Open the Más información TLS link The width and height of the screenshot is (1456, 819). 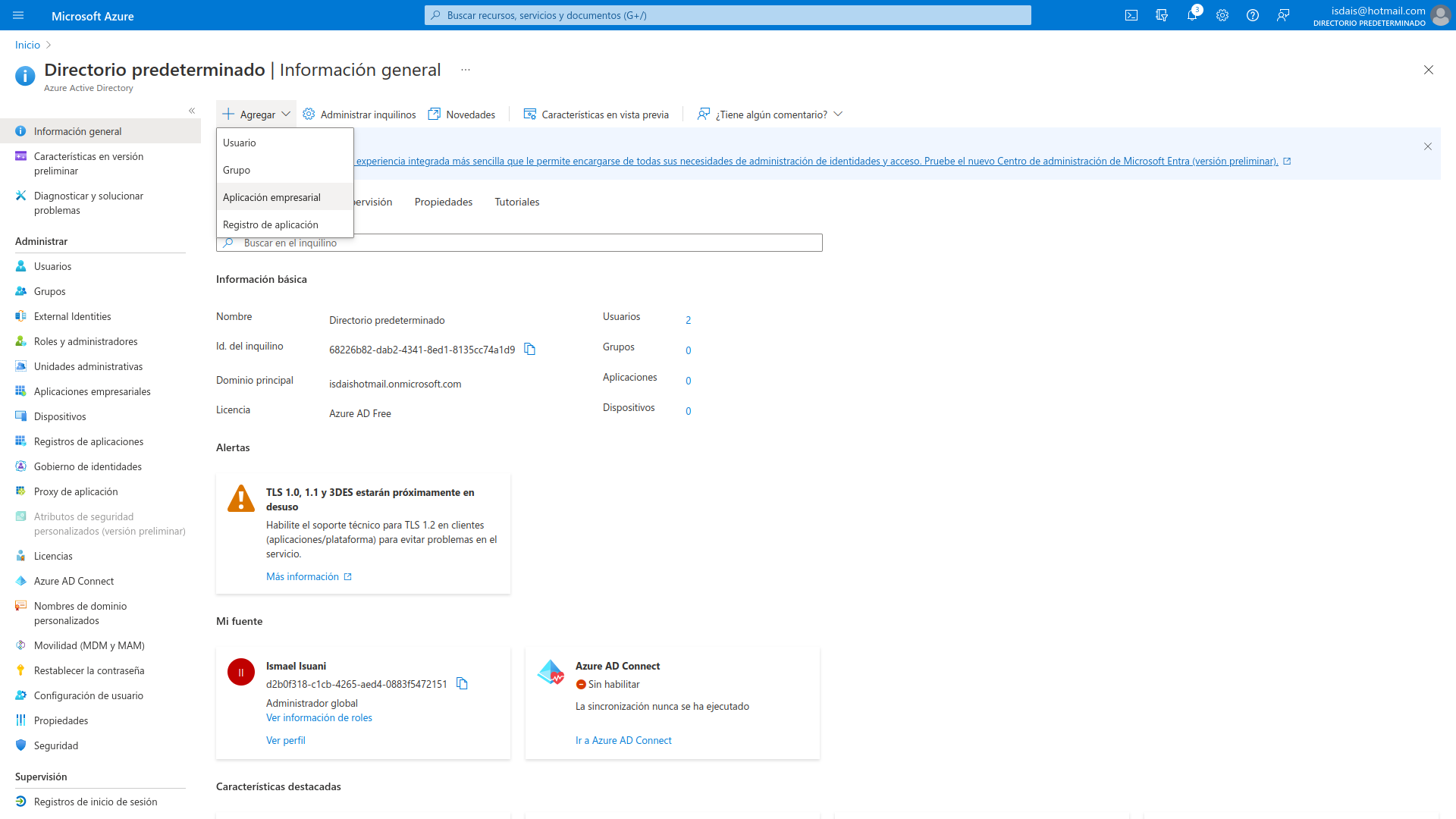tap(309, 576)
